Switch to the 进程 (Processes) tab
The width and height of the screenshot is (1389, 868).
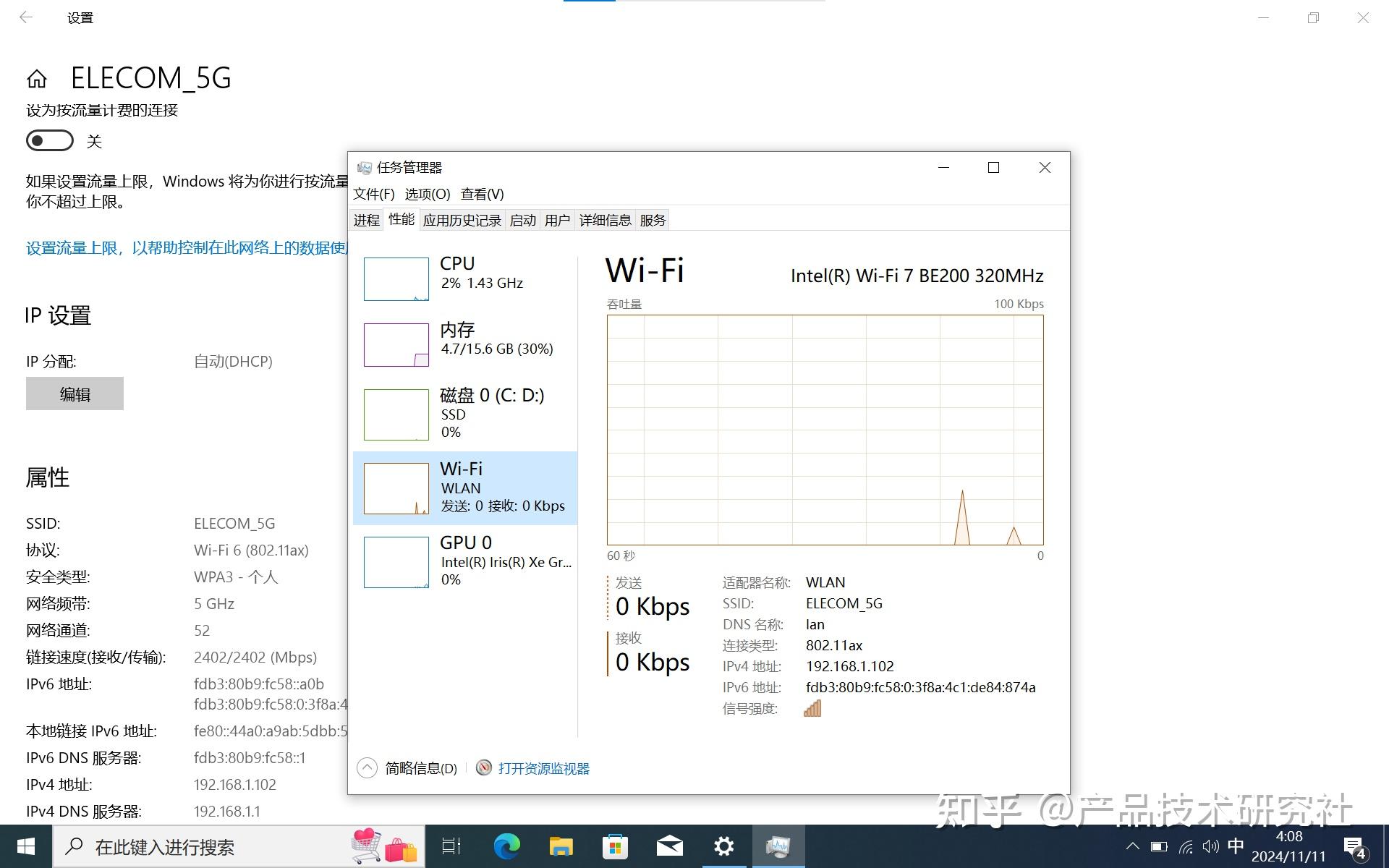(x=366, y=220)
